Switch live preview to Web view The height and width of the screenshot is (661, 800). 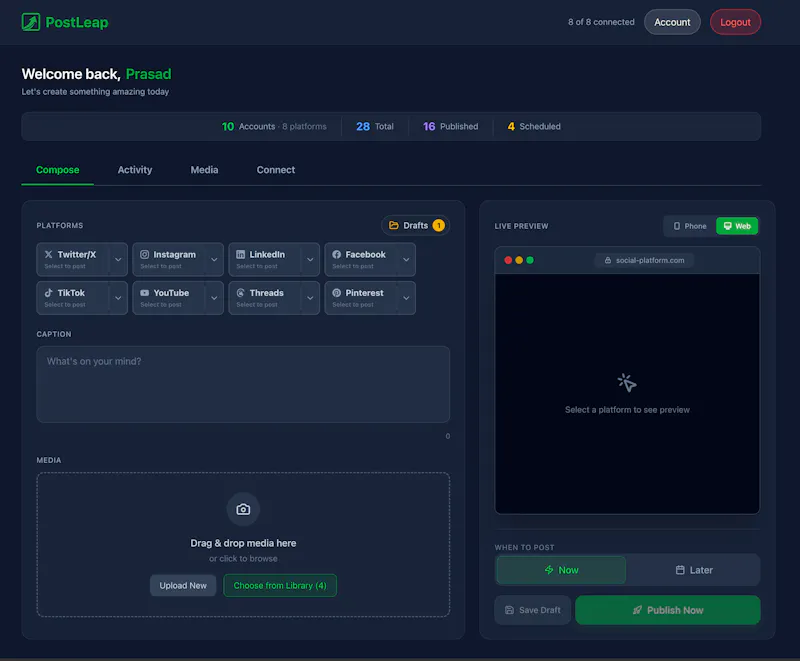pyautogui.click(x=737, y=226)
